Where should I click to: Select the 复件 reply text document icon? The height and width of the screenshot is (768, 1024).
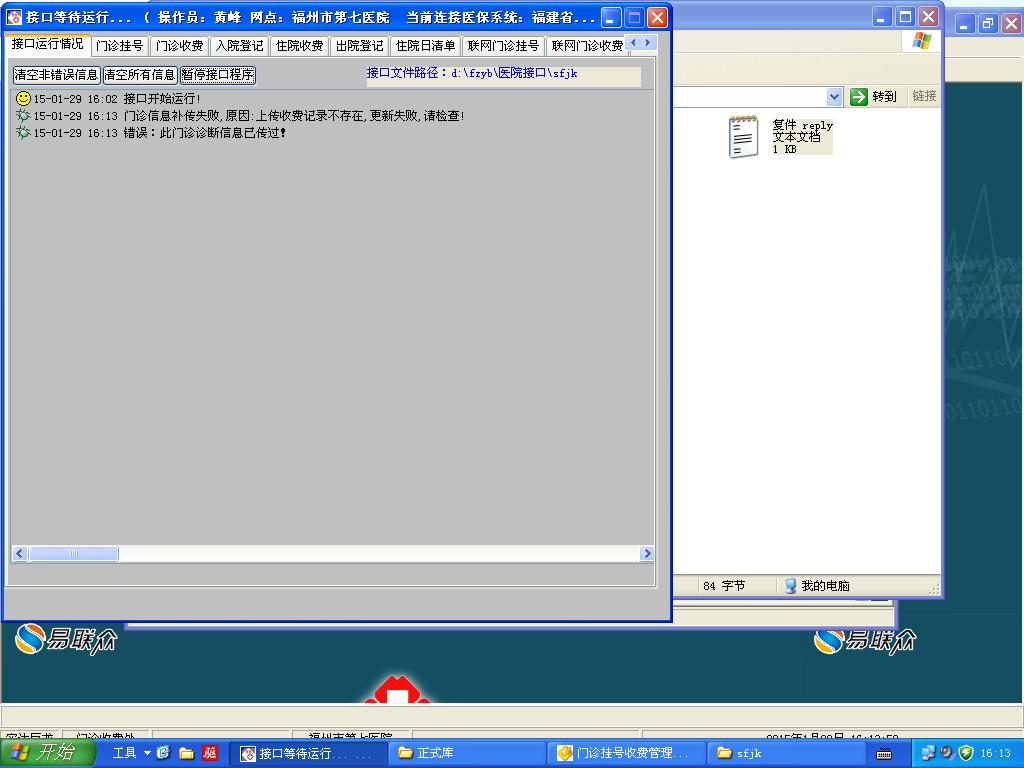pyautogui.click(x=743, y=136)
